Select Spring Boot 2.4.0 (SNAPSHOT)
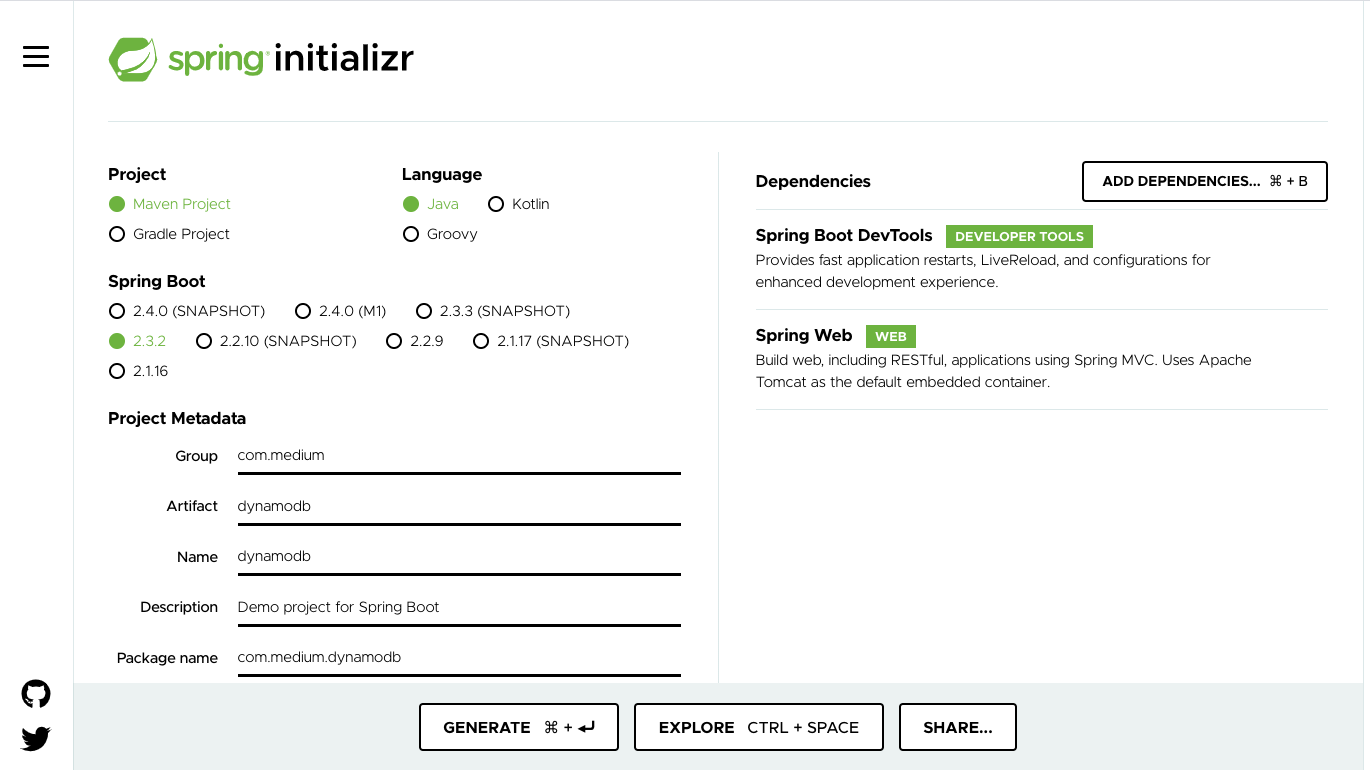1370x770 pixels. click(187, 311)
